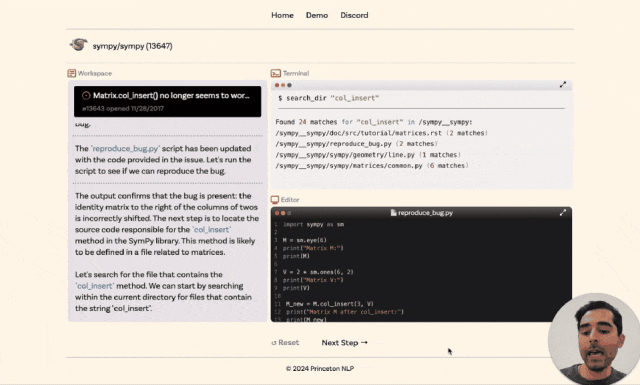This screenshot has height=385, width=640.
Task: Open the Home navigation item
Action: [x=282, y=15]
